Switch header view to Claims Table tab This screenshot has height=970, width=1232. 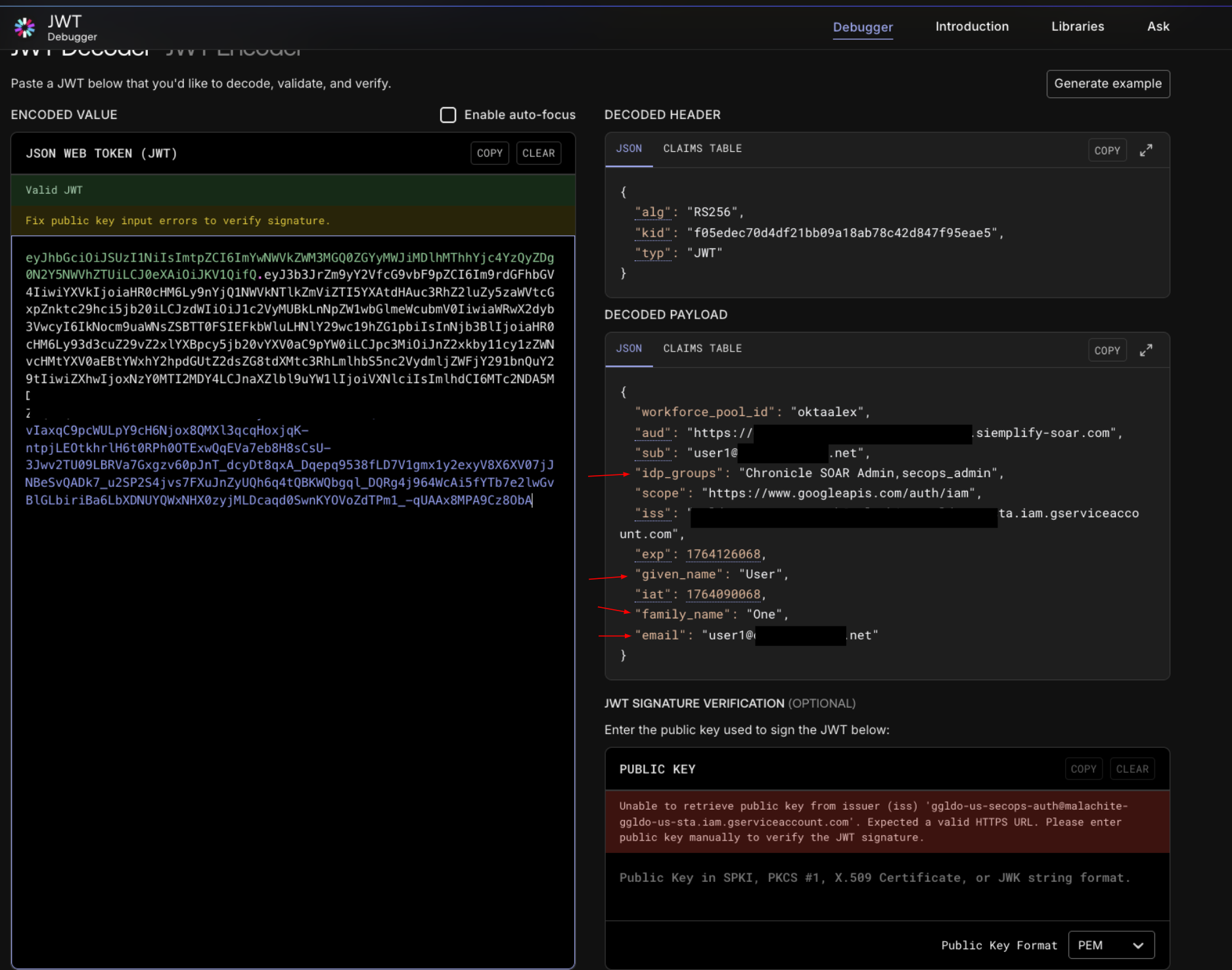pos(702,149)
